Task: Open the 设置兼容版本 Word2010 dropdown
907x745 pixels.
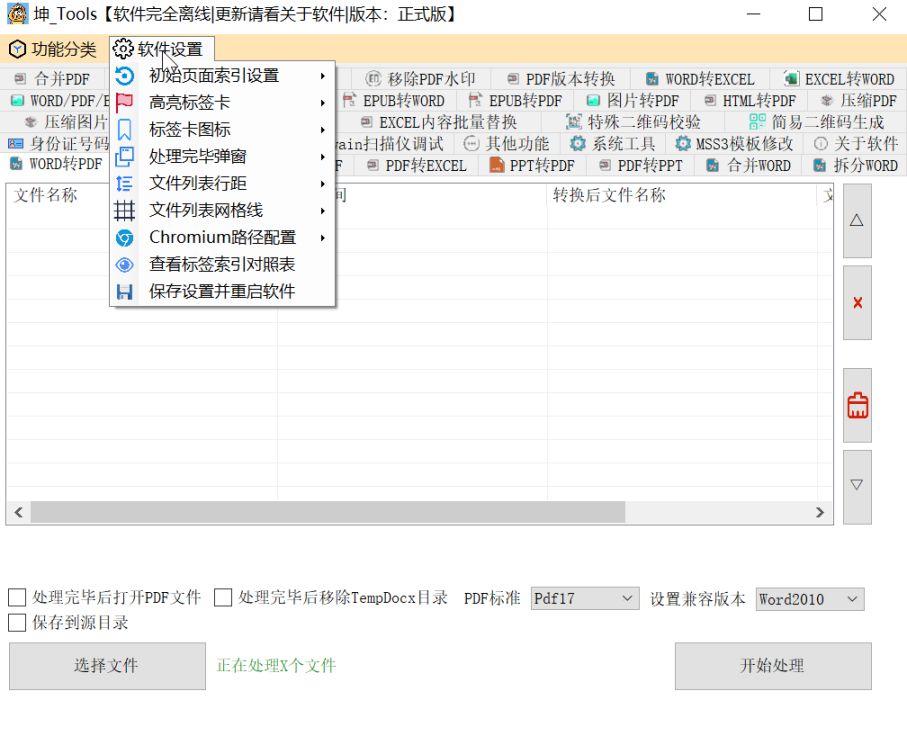Action: click(x=810, y=599)
